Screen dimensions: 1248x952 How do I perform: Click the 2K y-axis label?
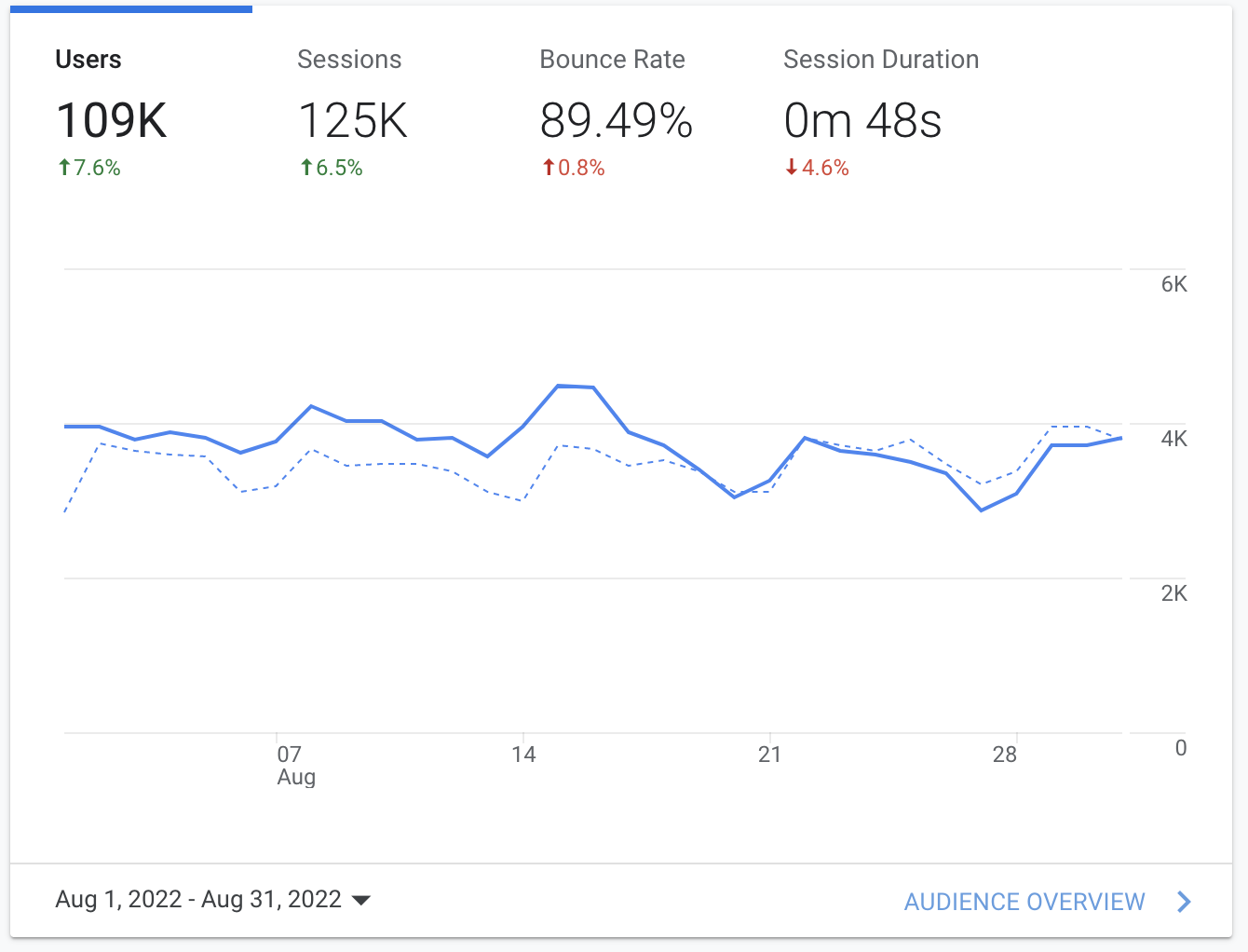[1174, 593]
